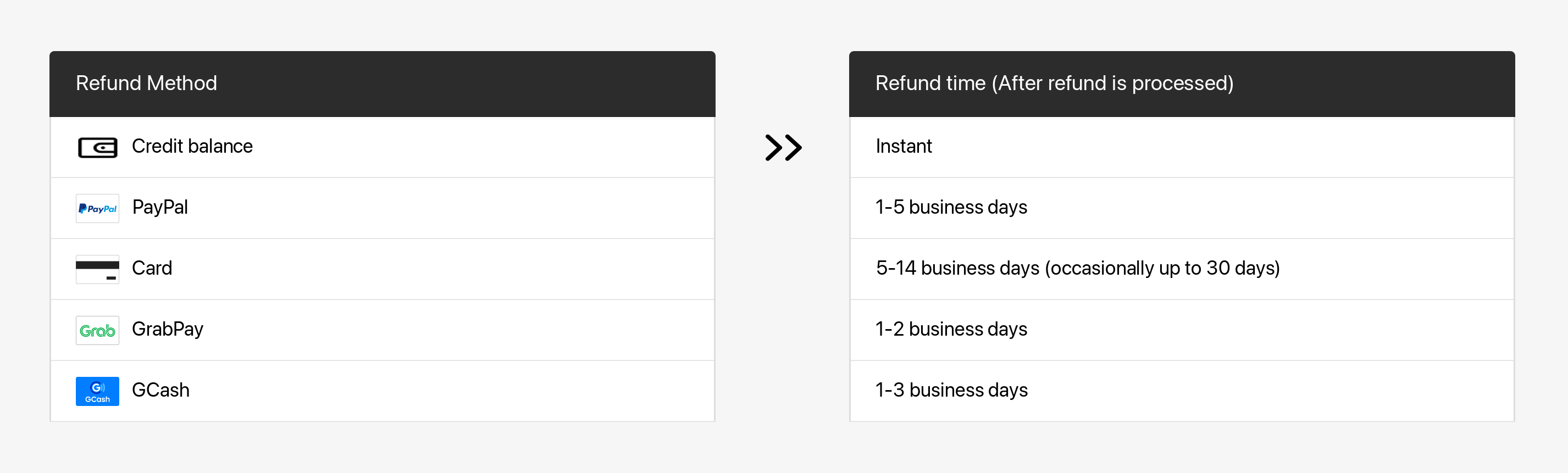Select the Card text label

(152, 268)
